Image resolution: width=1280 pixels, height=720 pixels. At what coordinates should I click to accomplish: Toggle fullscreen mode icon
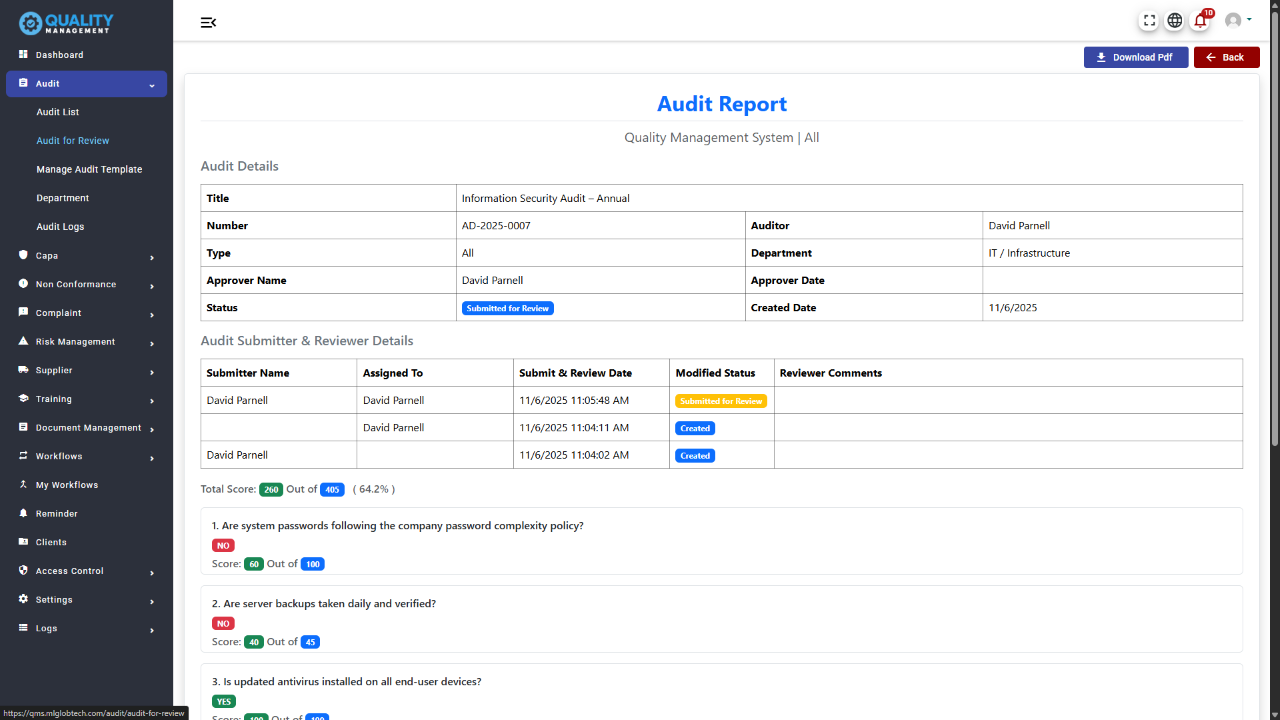(x=1149, y=20)
